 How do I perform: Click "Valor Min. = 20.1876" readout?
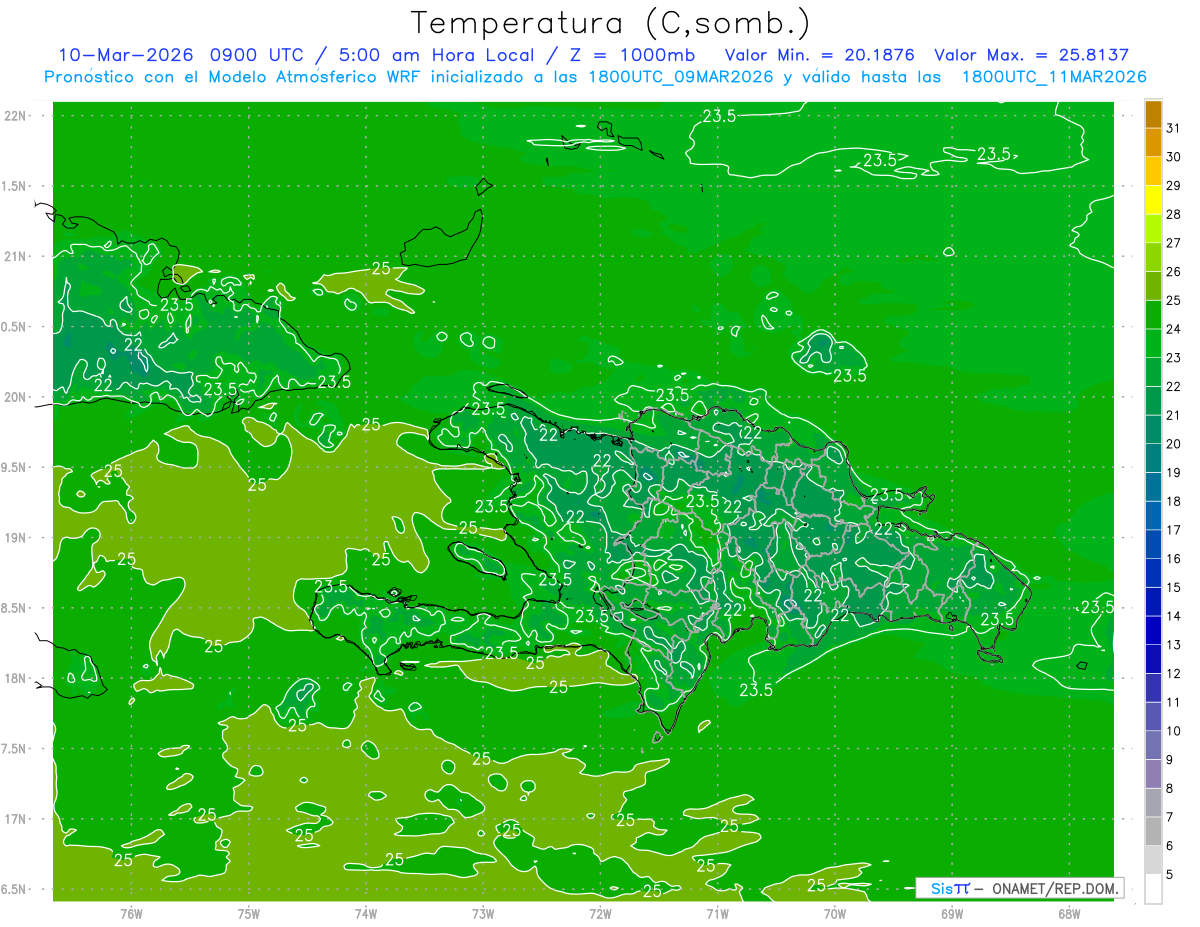click(819, 55)
